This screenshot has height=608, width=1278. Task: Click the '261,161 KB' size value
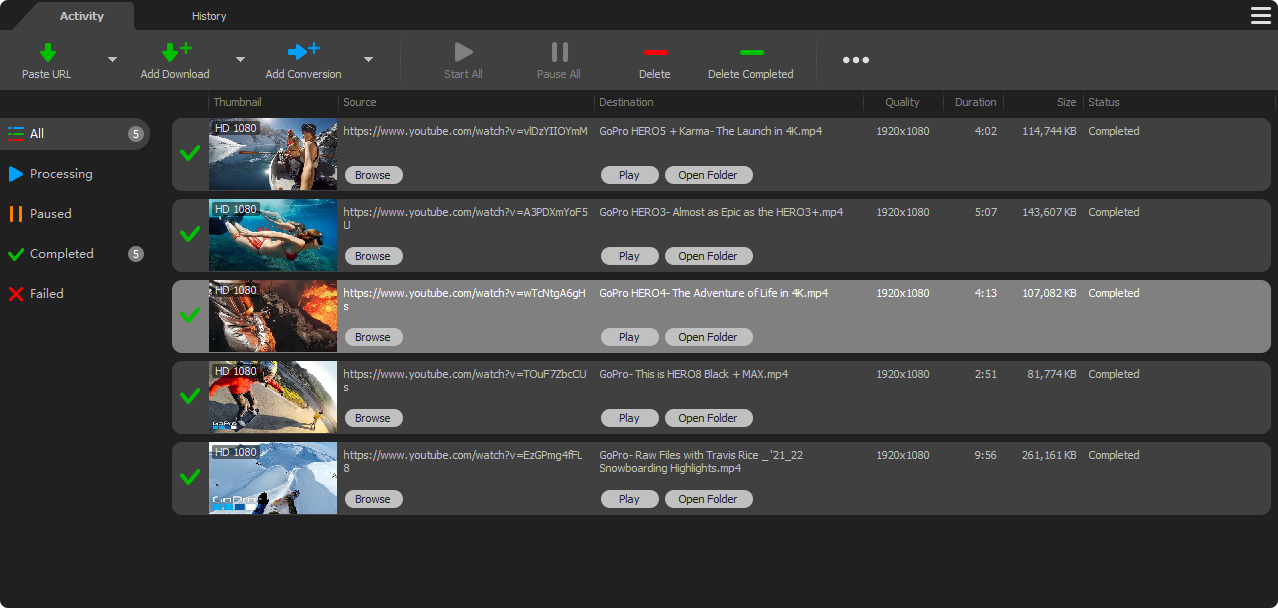point(1049,455)
